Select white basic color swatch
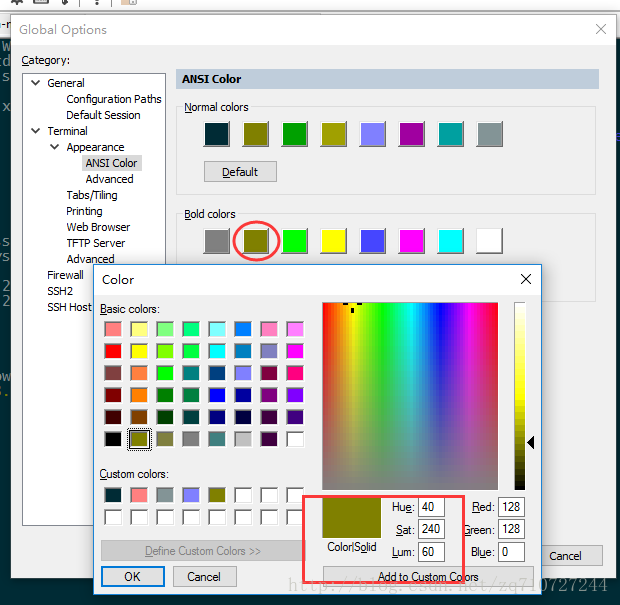This screenshot has width=620, height=605. [295, 439]
